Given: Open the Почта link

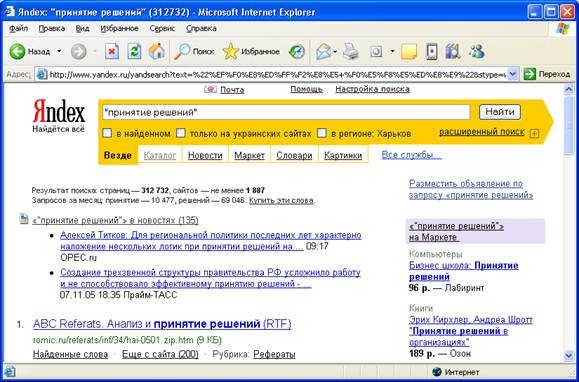Looking at the screenshot, I should pyautogui.click(x=232, y=90).
